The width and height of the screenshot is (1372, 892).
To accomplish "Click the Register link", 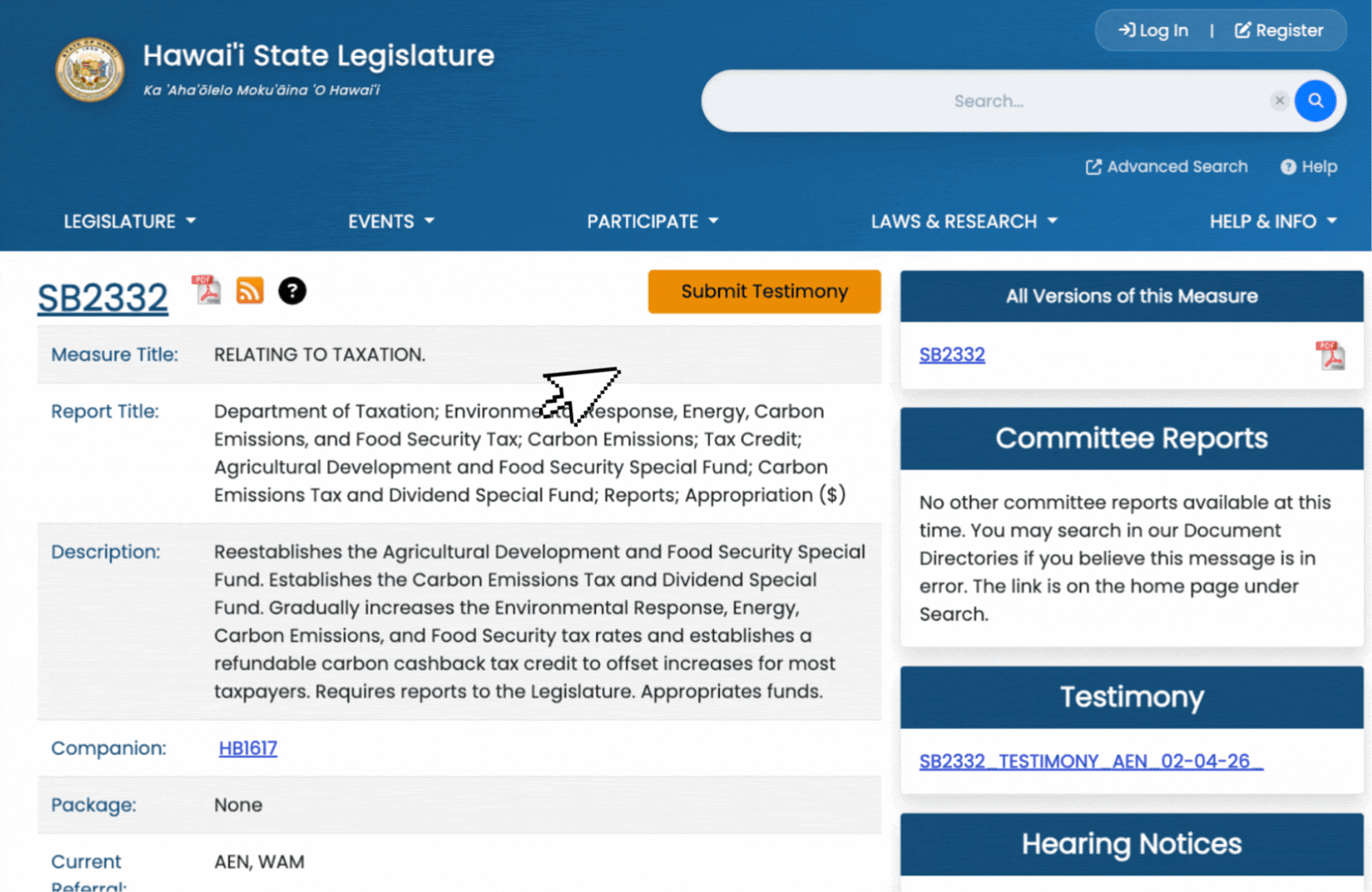I will click(1279, 31).
